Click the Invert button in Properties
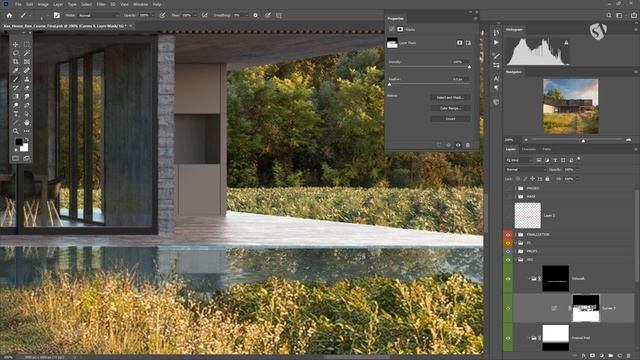The image size is (640, 360). [450, 119]
